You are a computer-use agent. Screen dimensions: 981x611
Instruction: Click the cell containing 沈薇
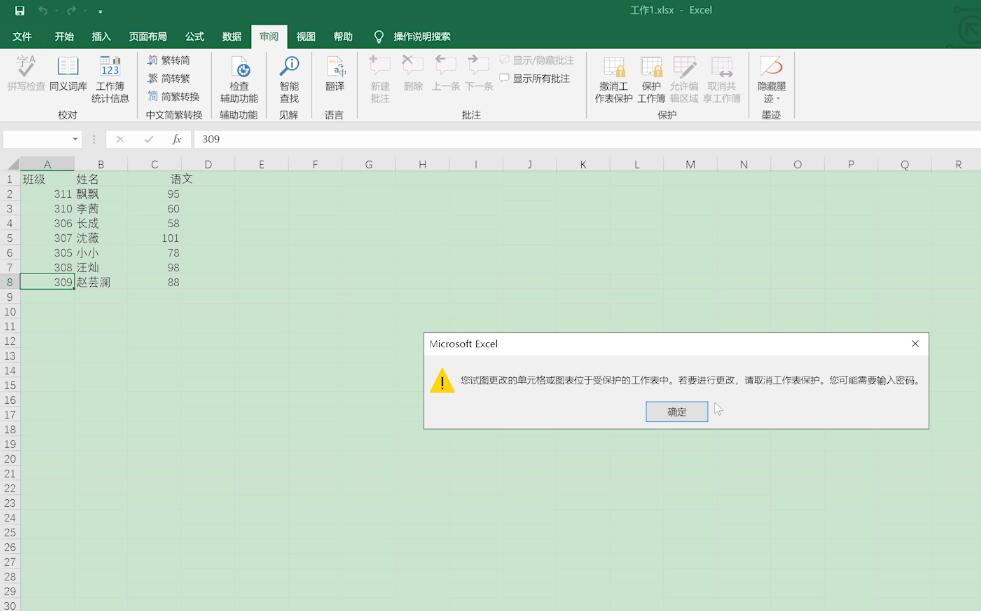(x=101, y=238)
